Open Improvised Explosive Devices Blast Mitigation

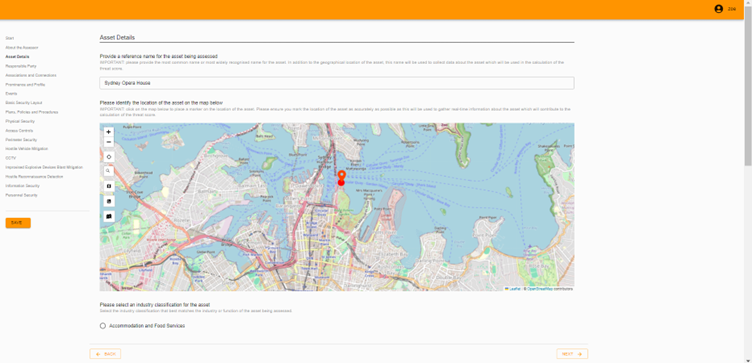tap(44, 168)
